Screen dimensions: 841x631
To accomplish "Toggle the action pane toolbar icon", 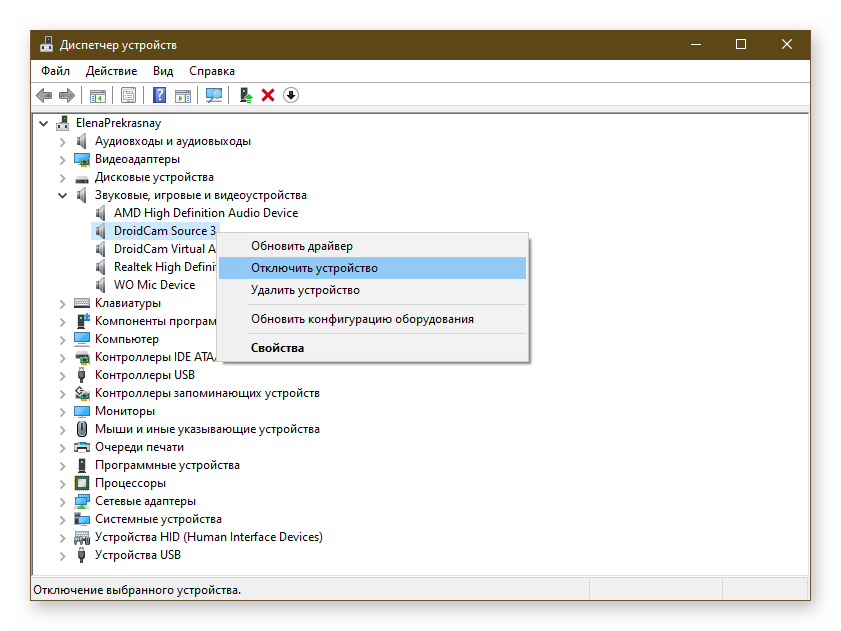I will click(x=183, y=96).
